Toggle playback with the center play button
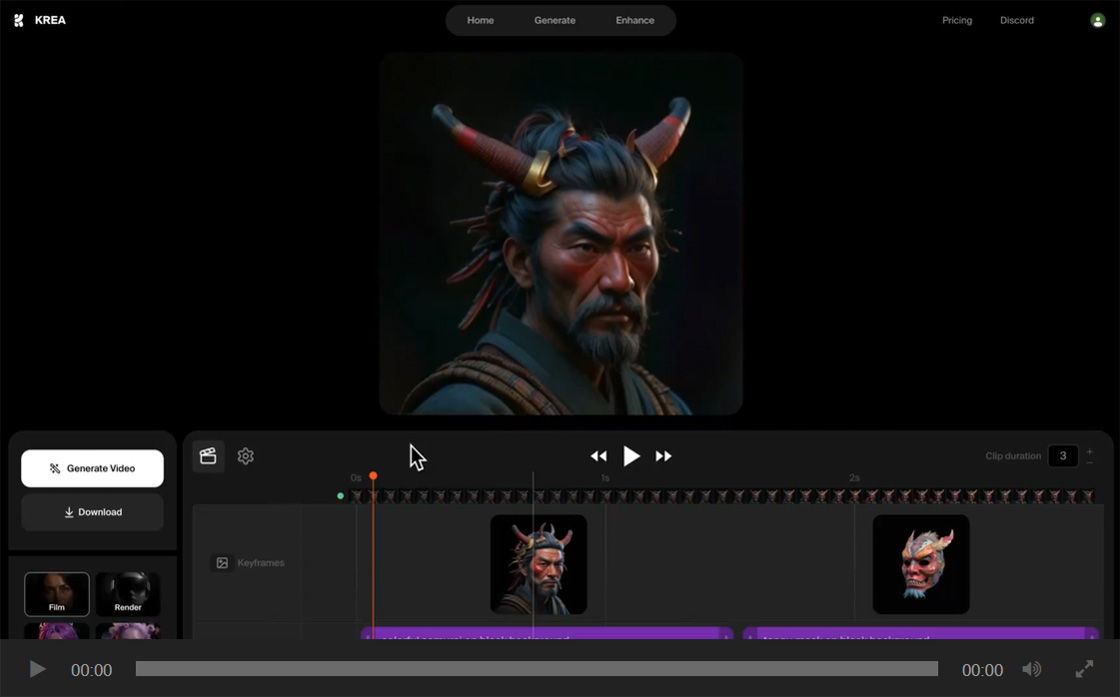The width and height of the screenshot is (1120, 697). (x=631, y=455)
